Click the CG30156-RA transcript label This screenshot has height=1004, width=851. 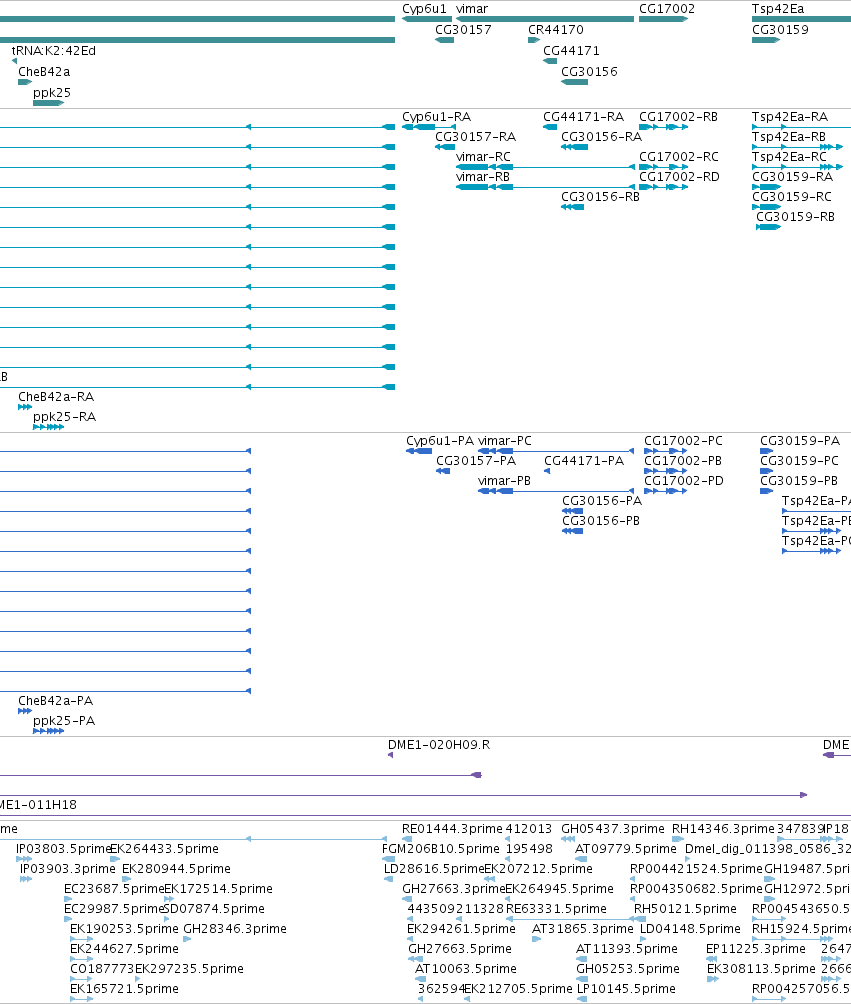click(601, 137)
